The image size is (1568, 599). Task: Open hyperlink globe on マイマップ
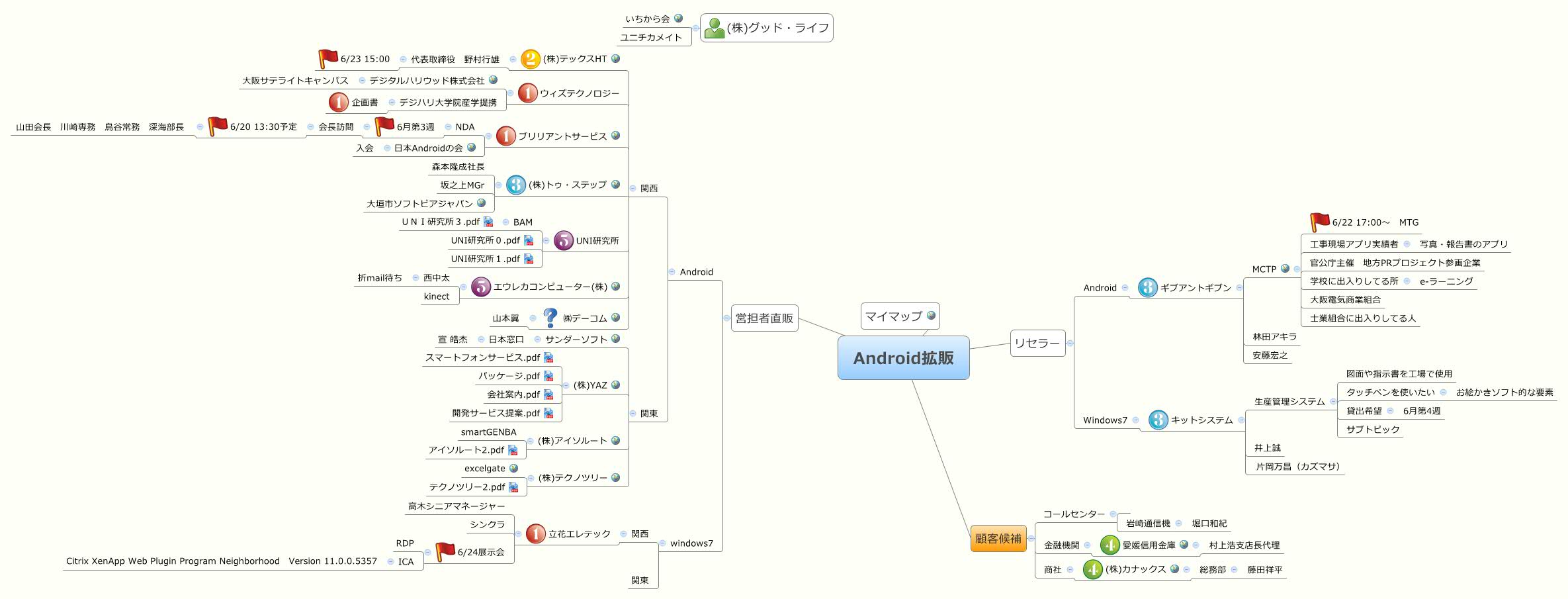(932, 316)
